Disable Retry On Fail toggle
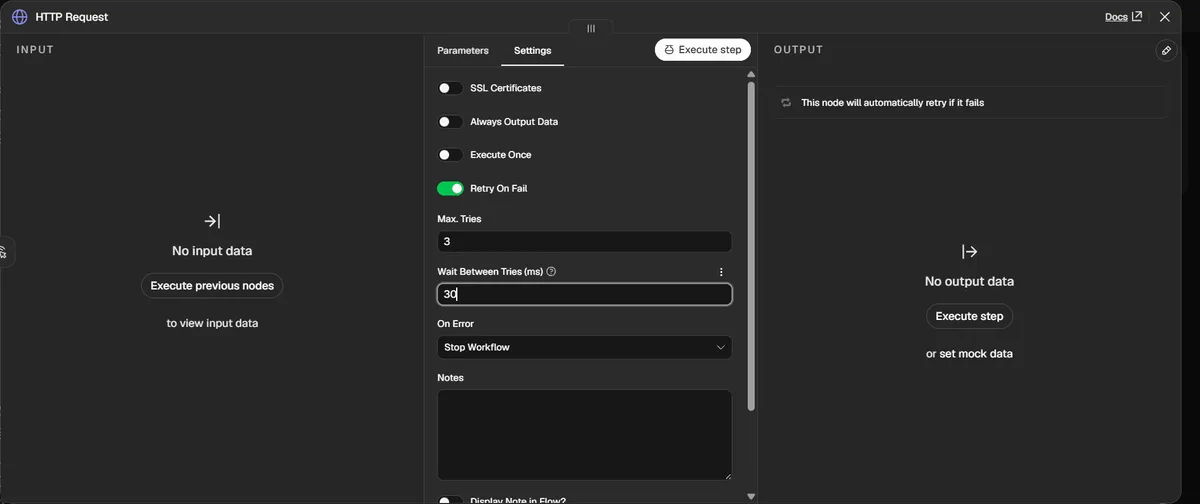Image resolution: width=1200 pixels, height=504 pixels. [450, 188]
